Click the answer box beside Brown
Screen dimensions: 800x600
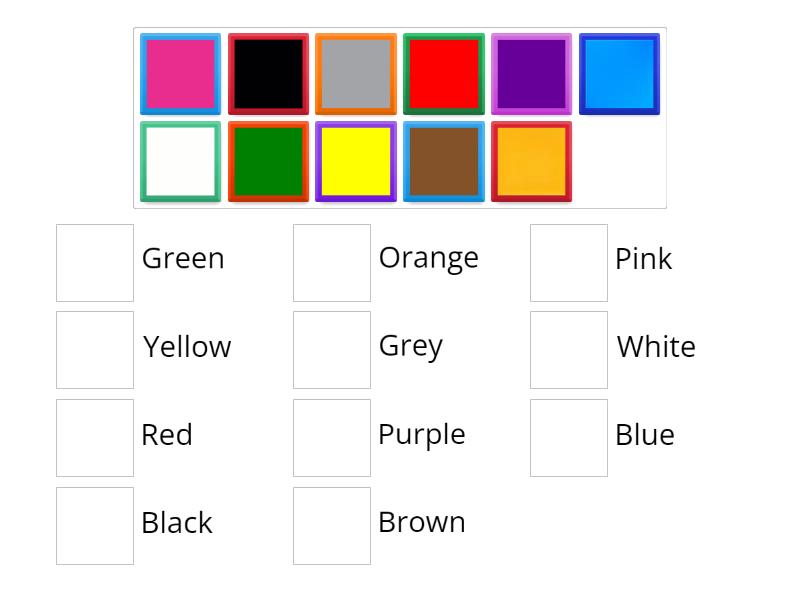[x=331, y=525]
